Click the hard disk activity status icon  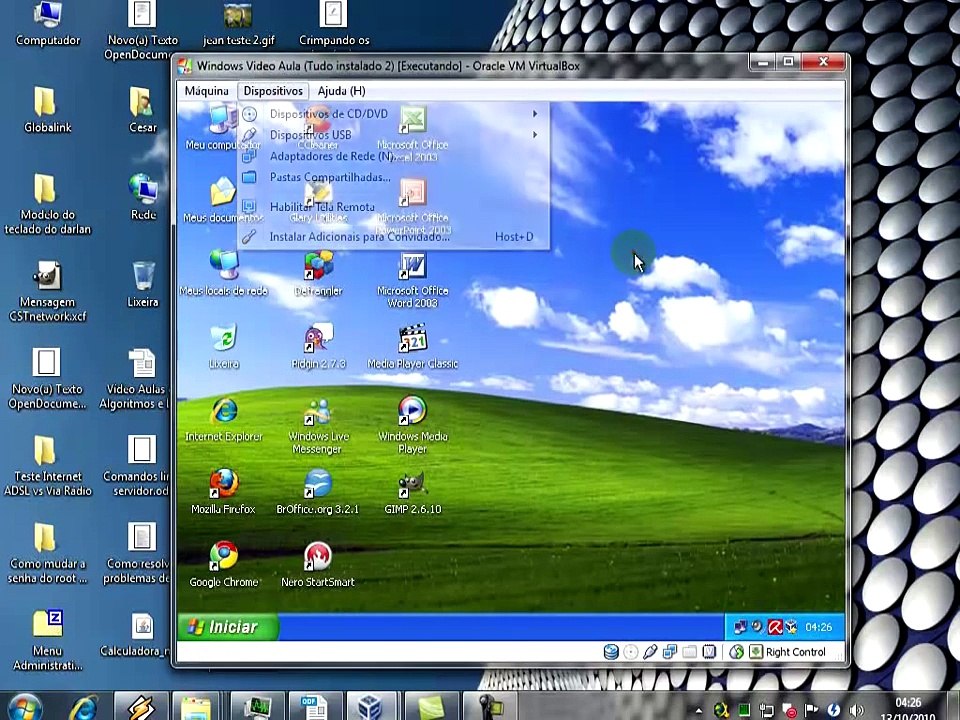610,652
